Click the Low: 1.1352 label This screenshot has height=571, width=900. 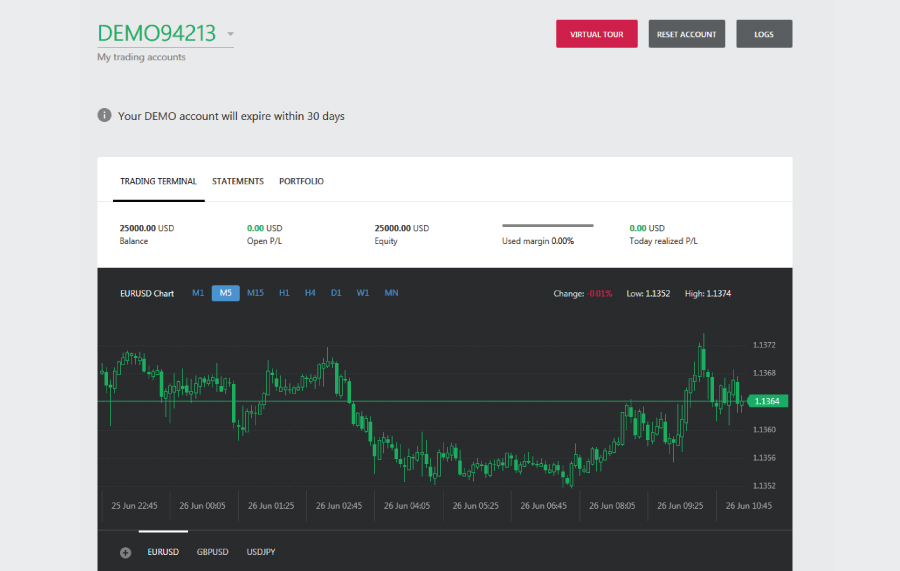648,293
